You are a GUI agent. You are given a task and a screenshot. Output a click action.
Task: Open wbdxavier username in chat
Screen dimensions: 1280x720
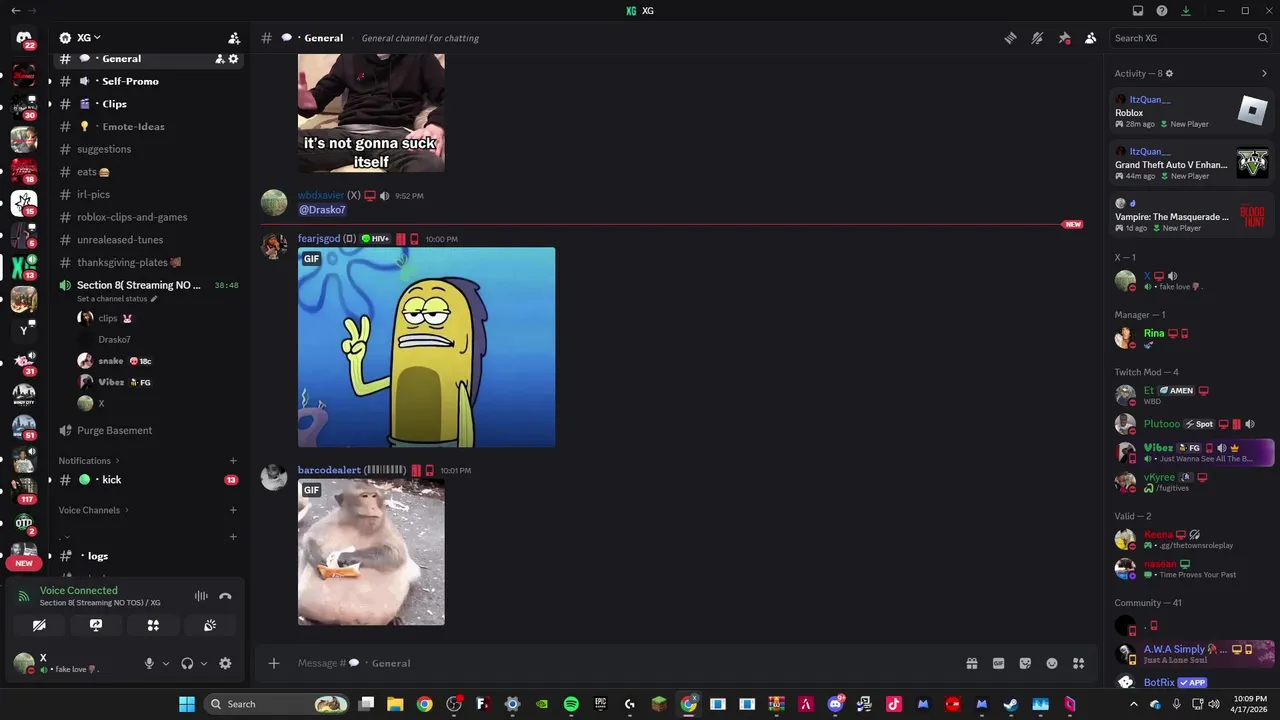point(321,196)
